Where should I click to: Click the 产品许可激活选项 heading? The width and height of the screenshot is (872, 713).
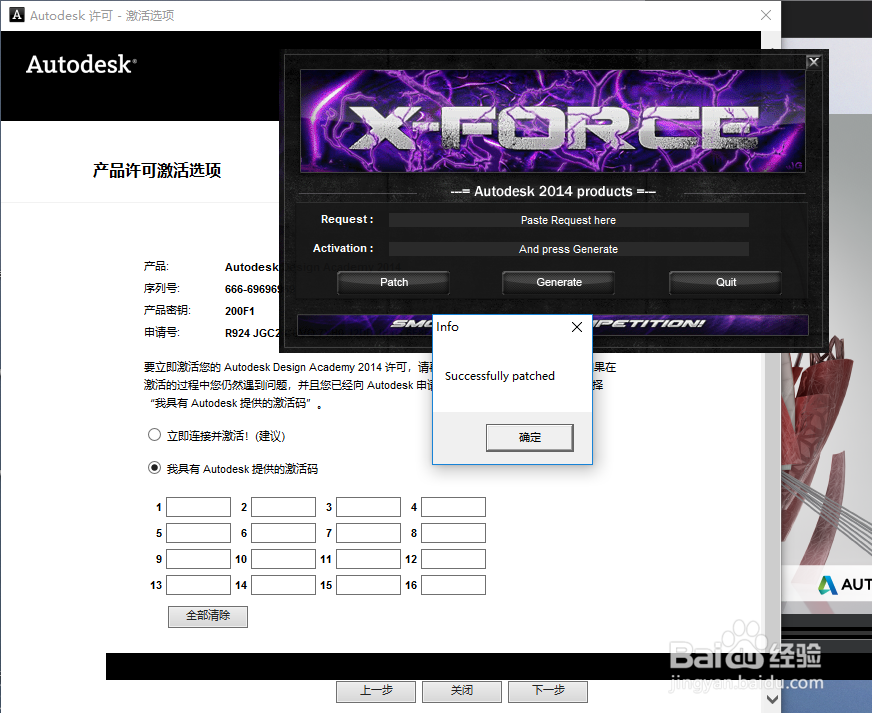click(x=157, y=170)
